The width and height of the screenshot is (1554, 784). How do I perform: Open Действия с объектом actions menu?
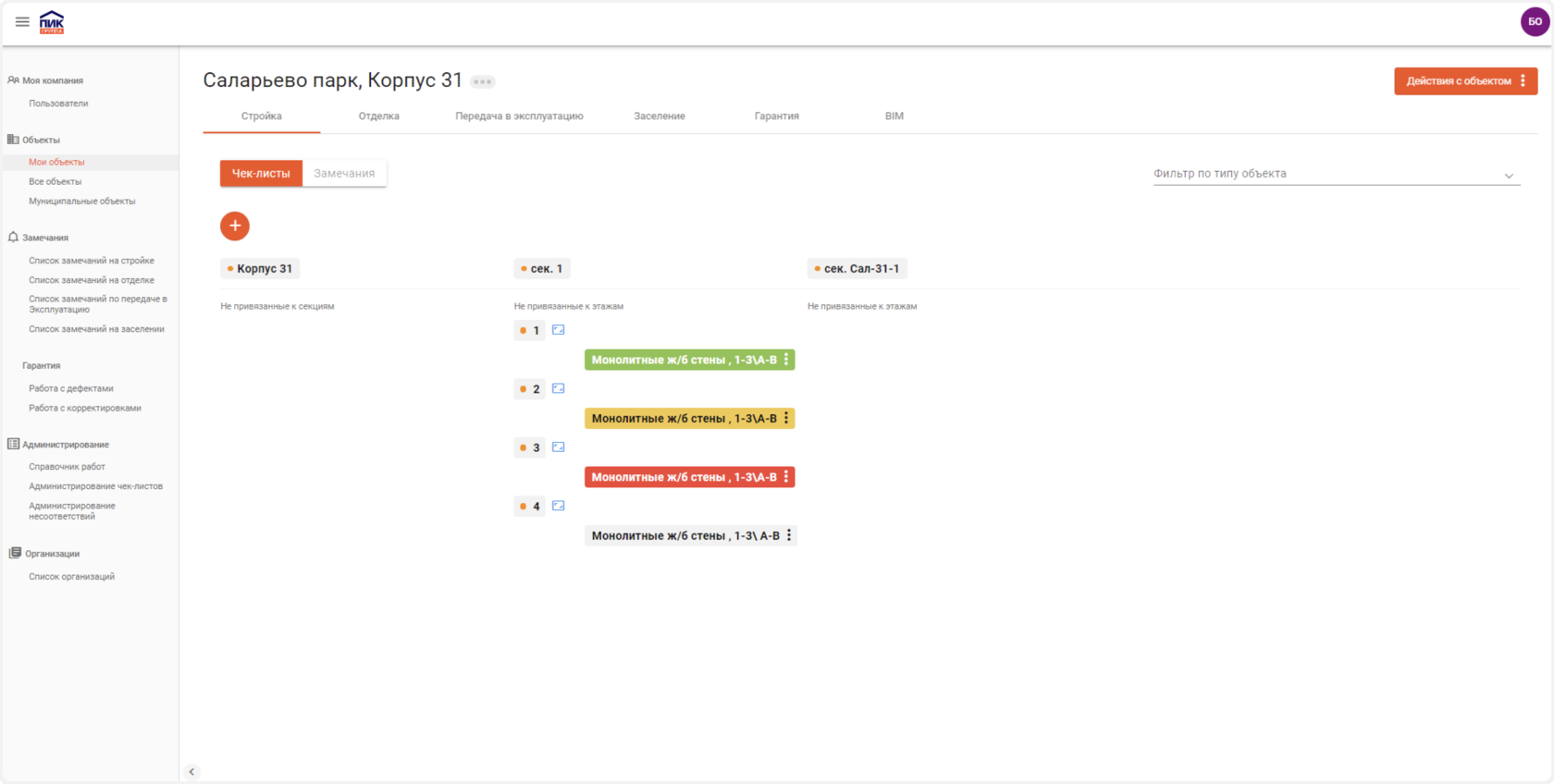pyautogui.click(x=1466, y=81)
